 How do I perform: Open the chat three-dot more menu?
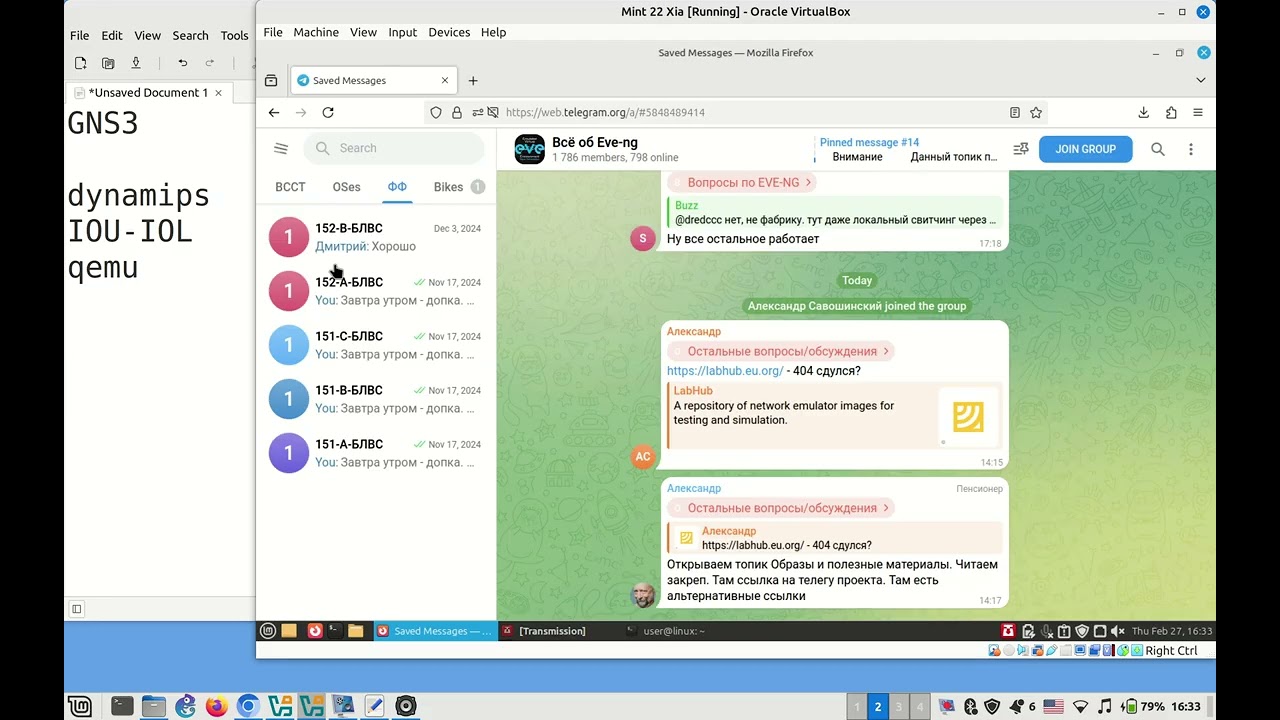pyautogui.click(x=1190, y=149)
